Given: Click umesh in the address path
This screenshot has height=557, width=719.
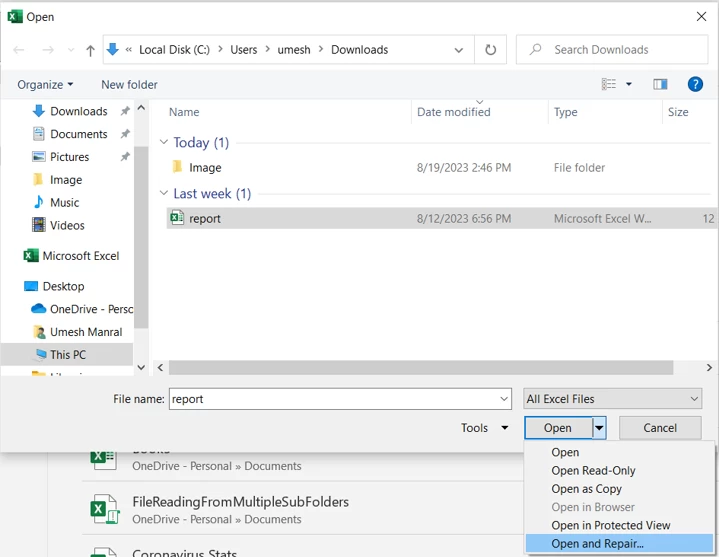Looking at the screenshot, I should pyautogui.click(x=294, y=50).
